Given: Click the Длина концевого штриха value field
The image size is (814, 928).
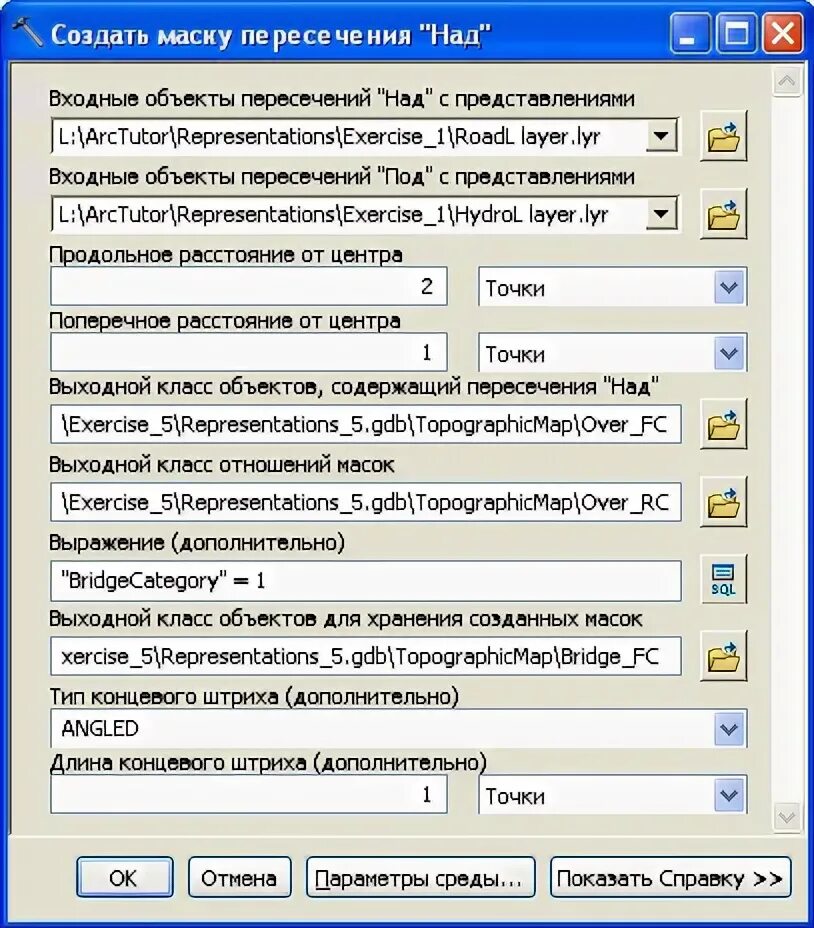Looking at the screenshot, I should pos(249,795).
